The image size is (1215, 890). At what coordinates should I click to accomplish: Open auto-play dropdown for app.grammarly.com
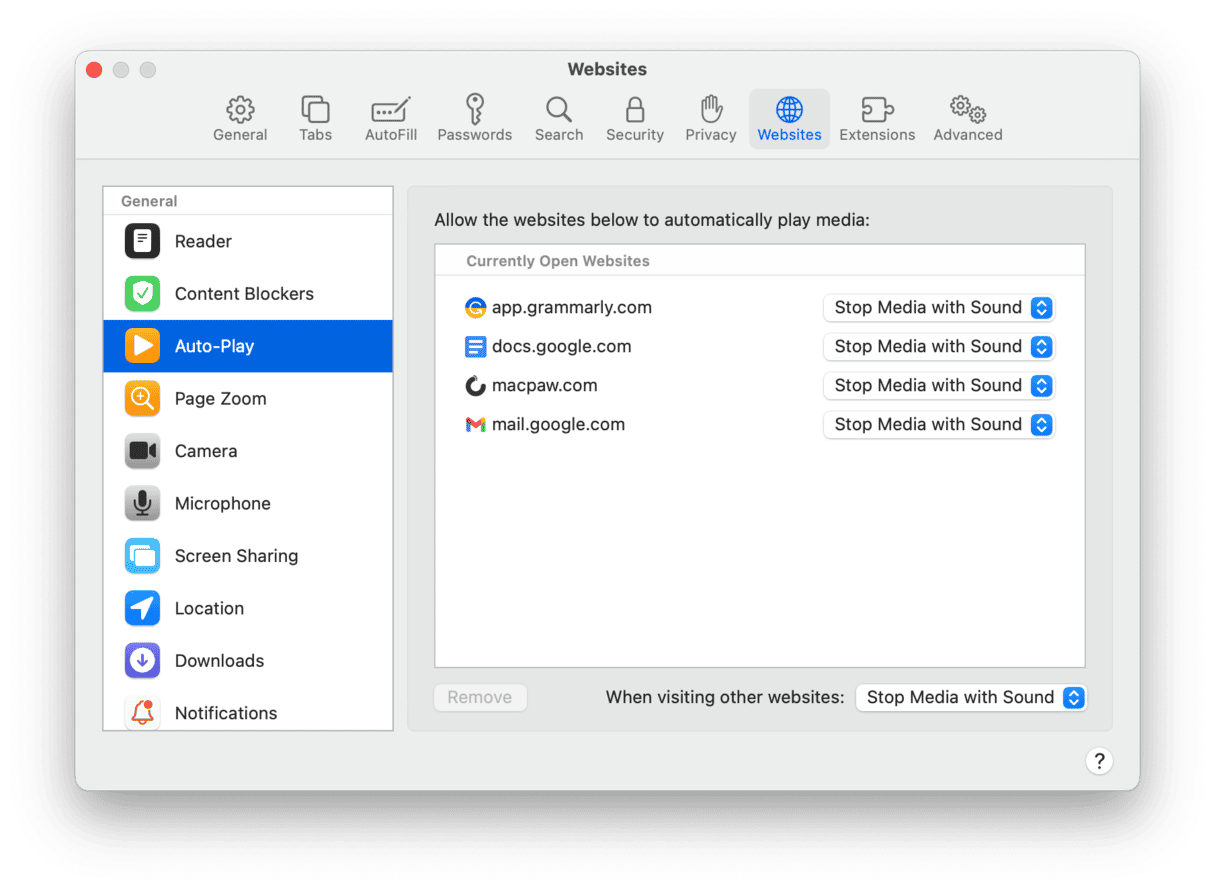click(939, 308)
